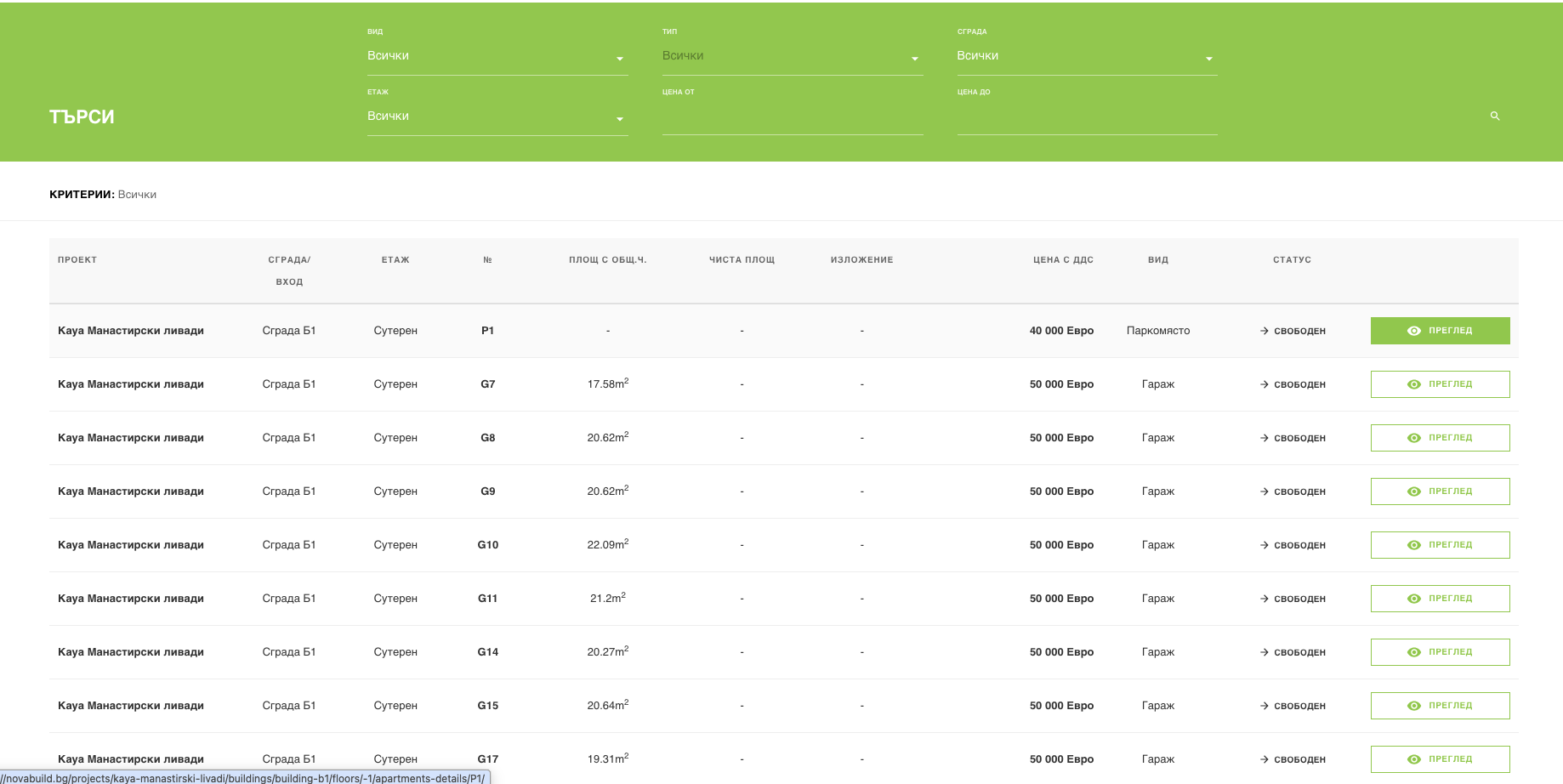Expand the Тип dropdown filter

pyautogui.click(x=792, y=57)
